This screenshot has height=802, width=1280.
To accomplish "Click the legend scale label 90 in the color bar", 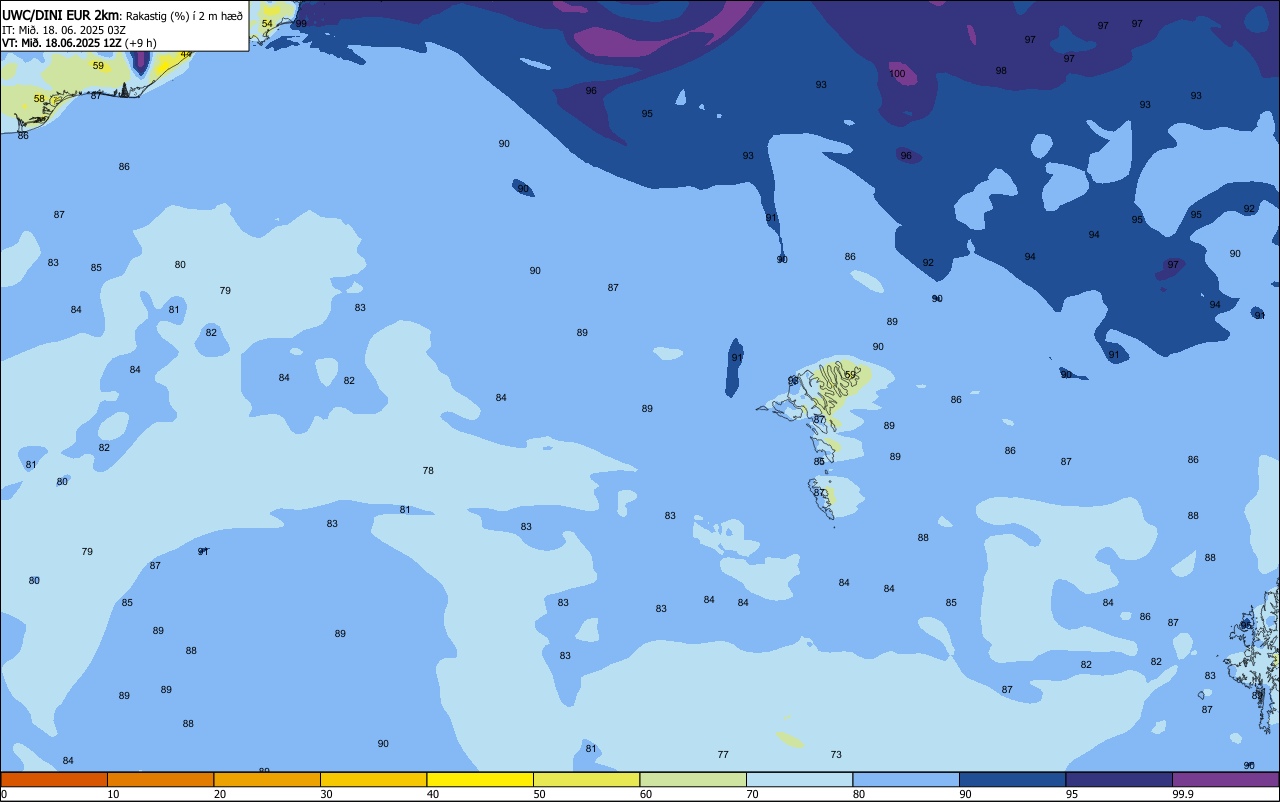I will [x=965, y=794].
